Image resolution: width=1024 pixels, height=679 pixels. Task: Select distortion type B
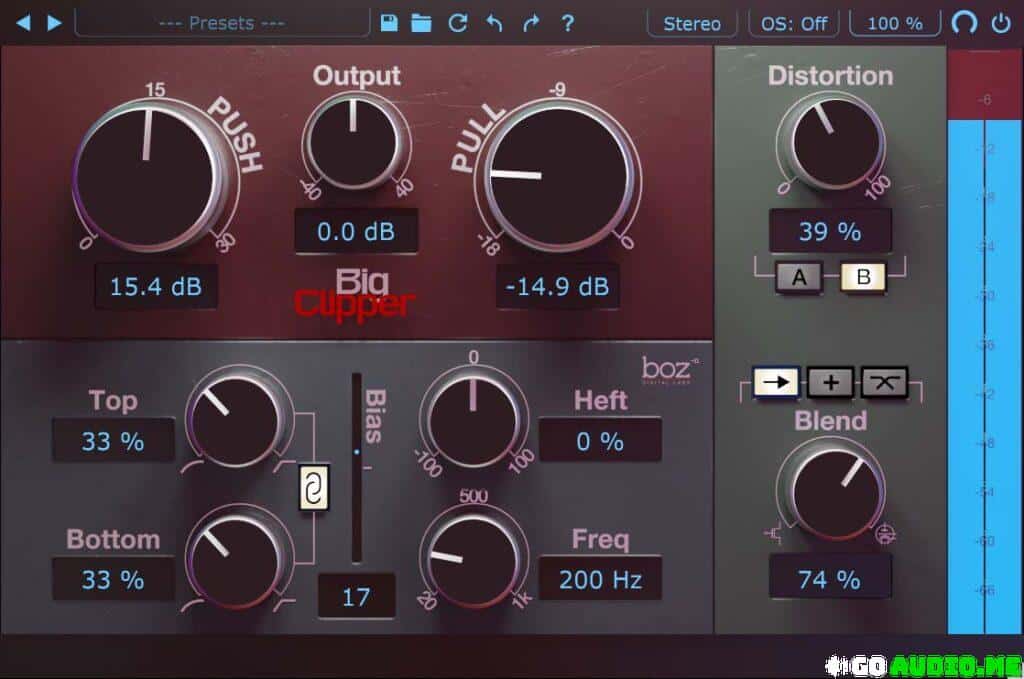click(x=863, y=277)
